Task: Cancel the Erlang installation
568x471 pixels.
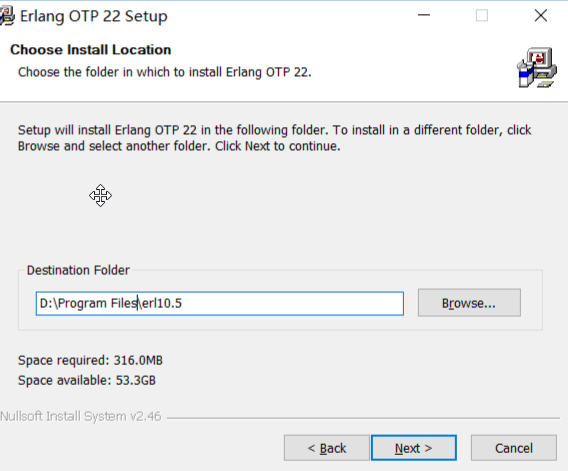Action: pyautogui.click(x=514, y=448)
